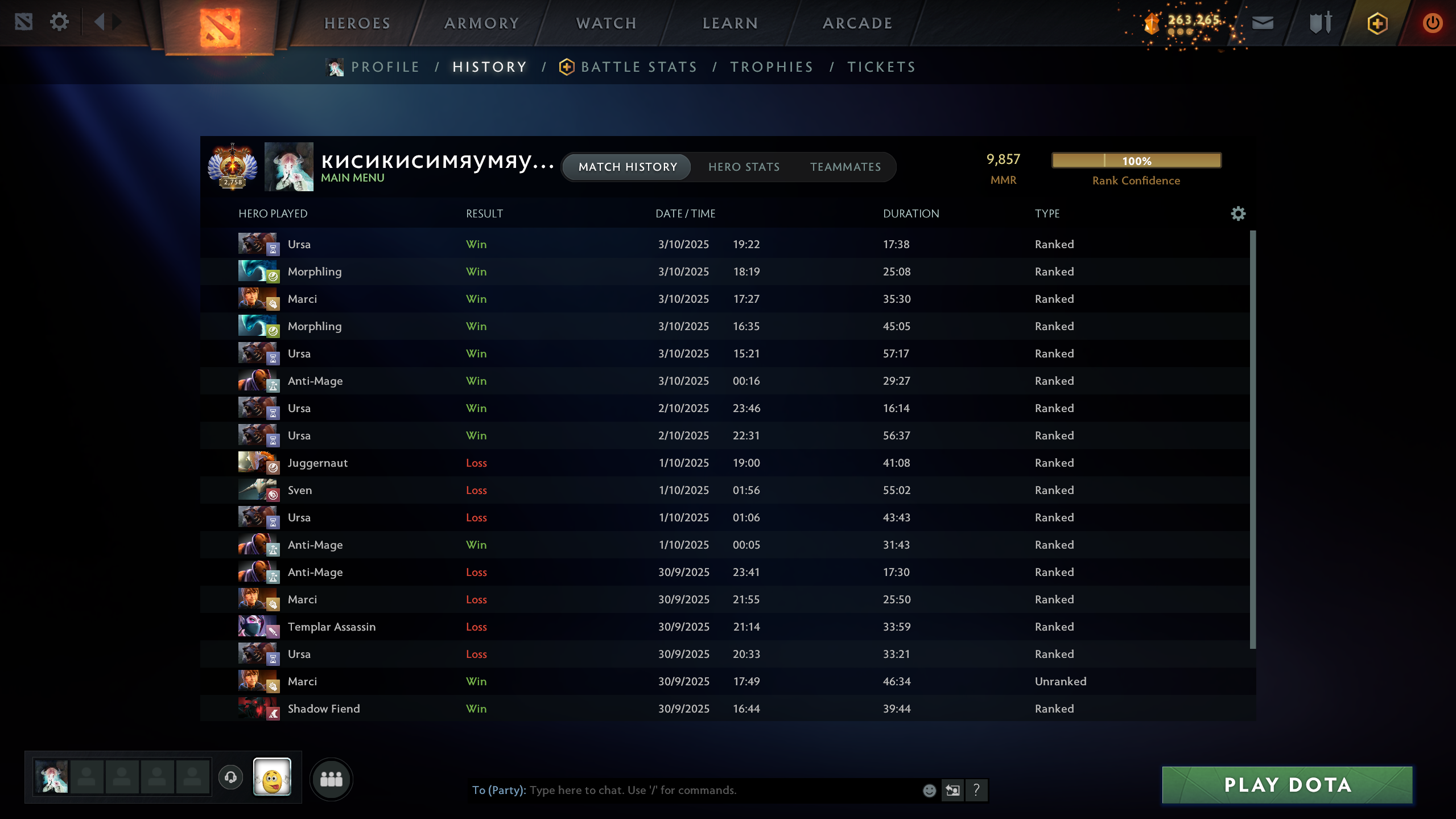
Task: Switch to the TICKETS tab
Action: [882, 67]
